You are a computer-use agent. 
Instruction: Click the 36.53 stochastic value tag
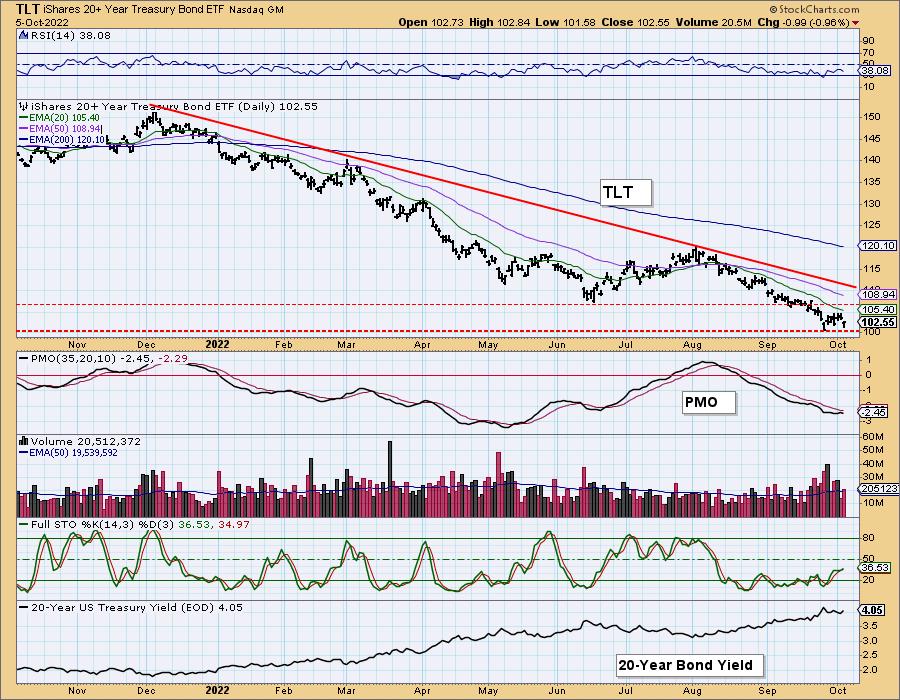click(875, 567)
